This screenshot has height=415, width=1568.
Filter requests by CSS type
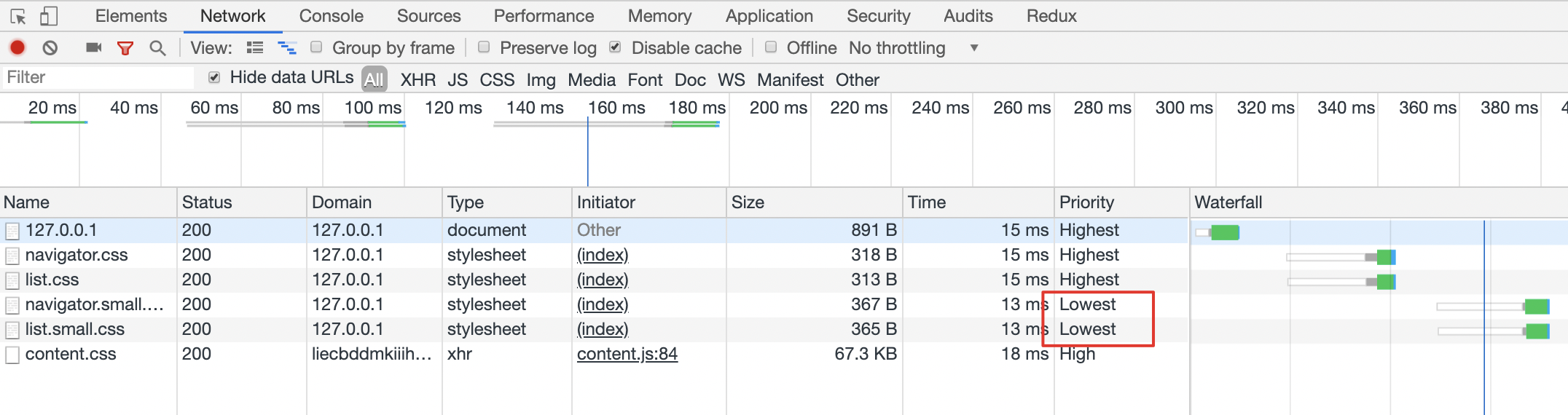(x=497, y=79)
